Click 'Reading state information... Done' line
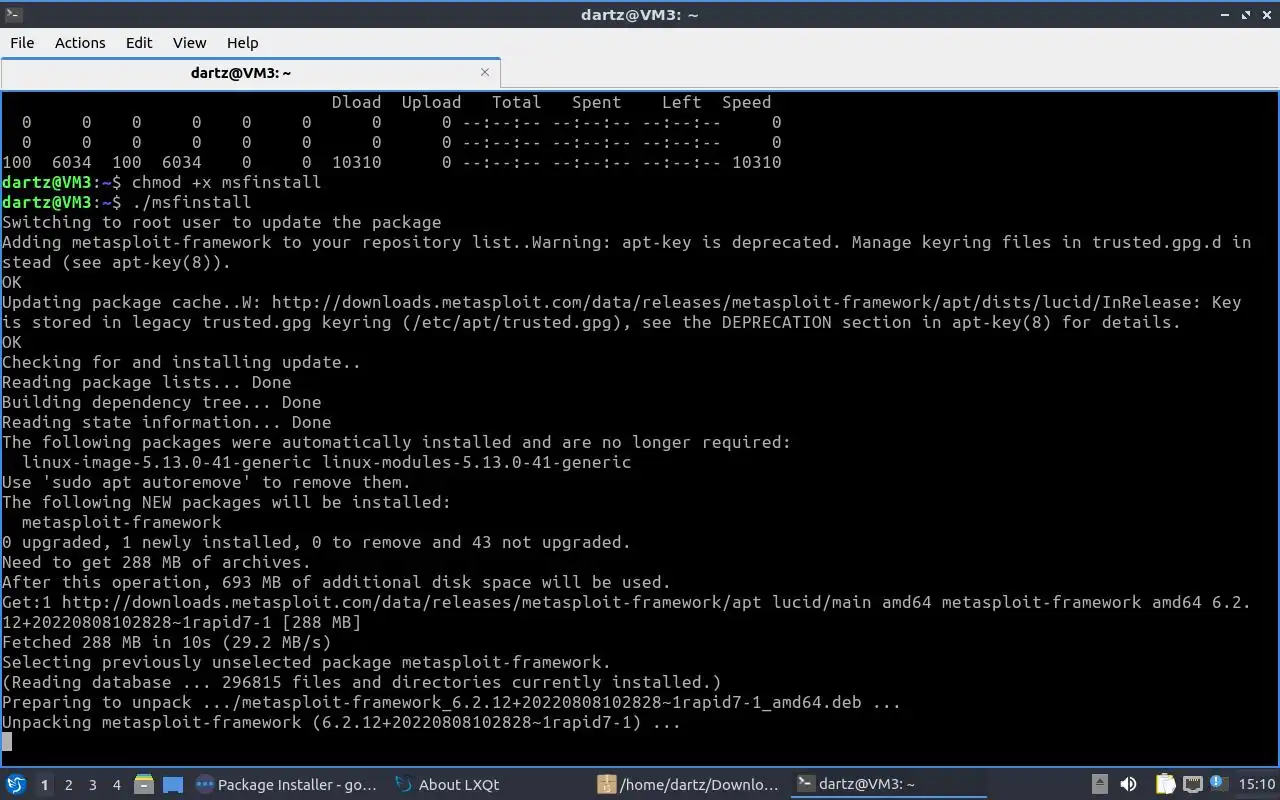This screenshot has width=1280, height=800. (x=166, y=422)
